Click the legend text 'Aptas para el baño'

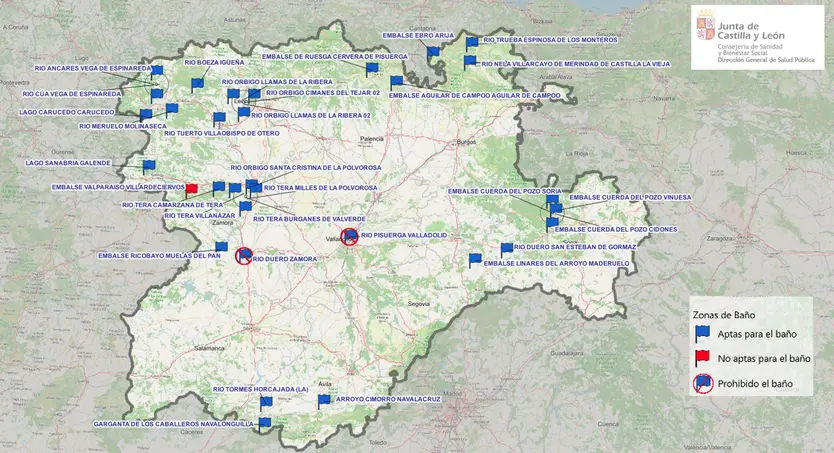[757, 334]
